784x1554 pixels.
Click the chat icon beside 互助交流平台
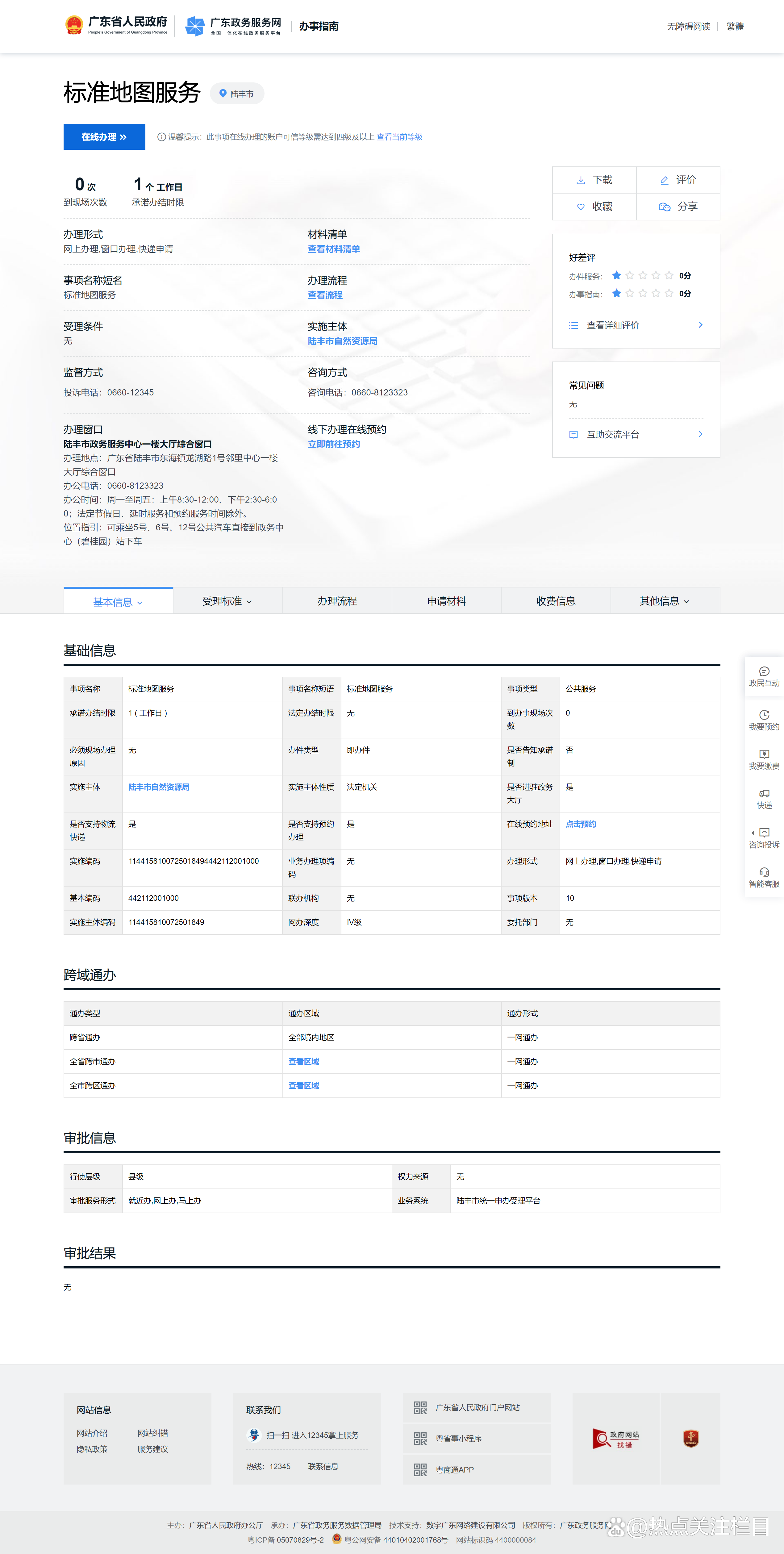(573, 434)
